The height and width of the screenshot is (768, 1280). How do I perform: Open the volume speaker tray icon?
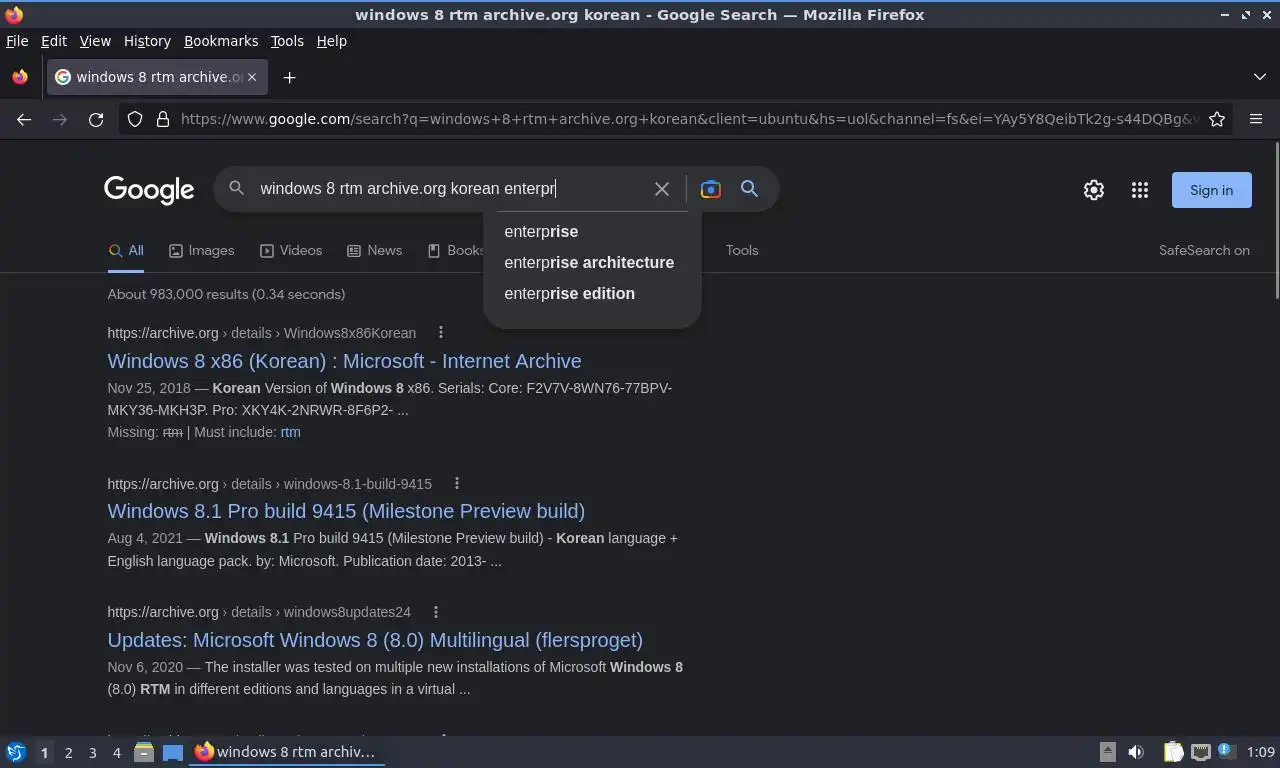1136,752
